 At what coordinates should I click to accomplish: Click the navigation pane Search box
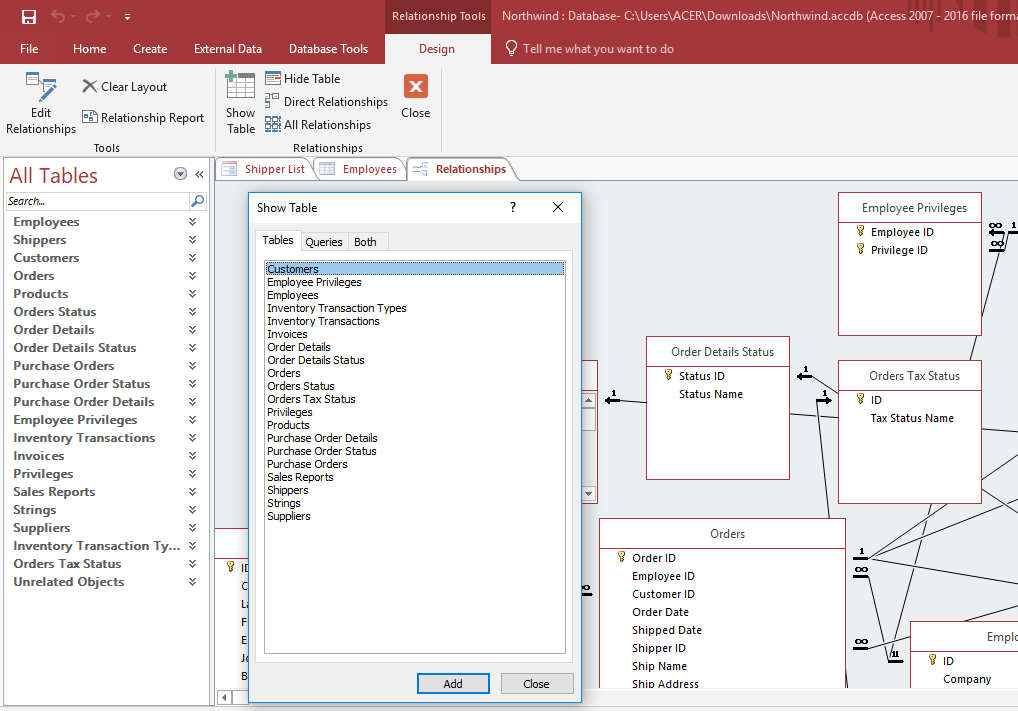point(97,201)
